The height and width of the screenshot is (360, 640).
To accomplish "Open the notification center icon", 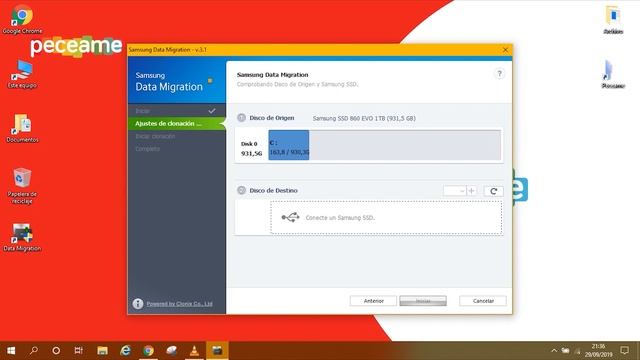I will click(x=624, y=351).
